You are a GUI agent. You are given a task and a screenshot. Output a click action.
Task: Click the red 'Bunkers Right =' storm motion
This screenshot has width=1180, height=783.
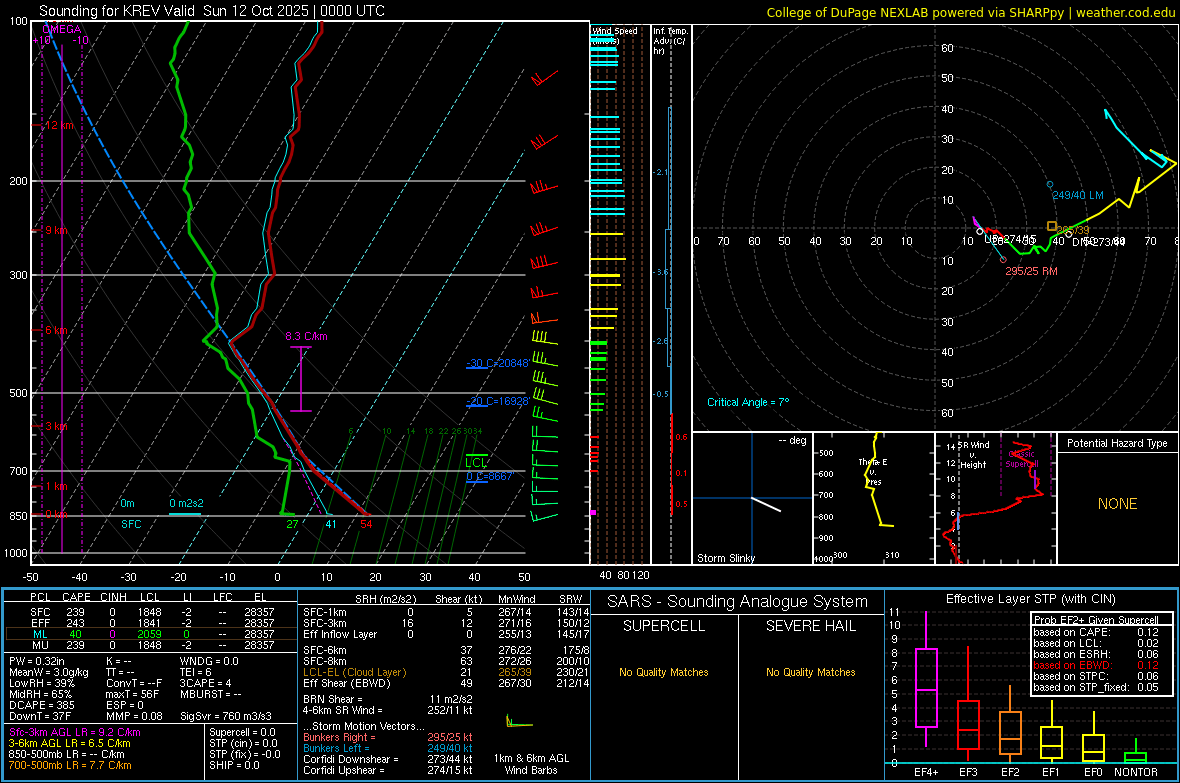tap(388, 737)
